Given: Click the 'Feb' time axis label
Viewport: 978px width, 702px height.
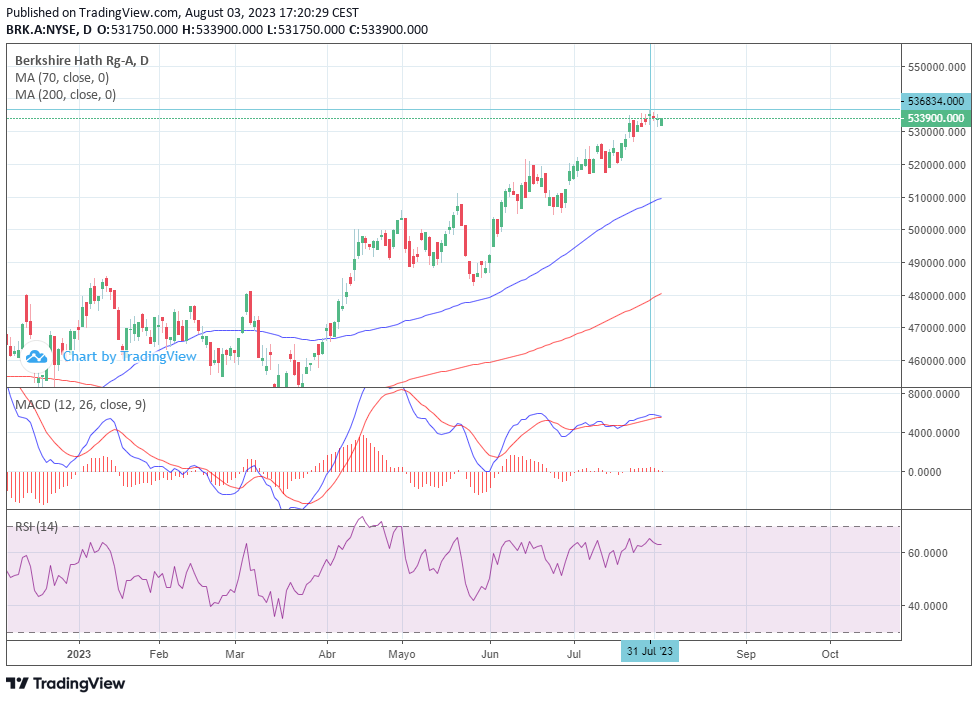Looking at the screenshot, I should [159, 654].
